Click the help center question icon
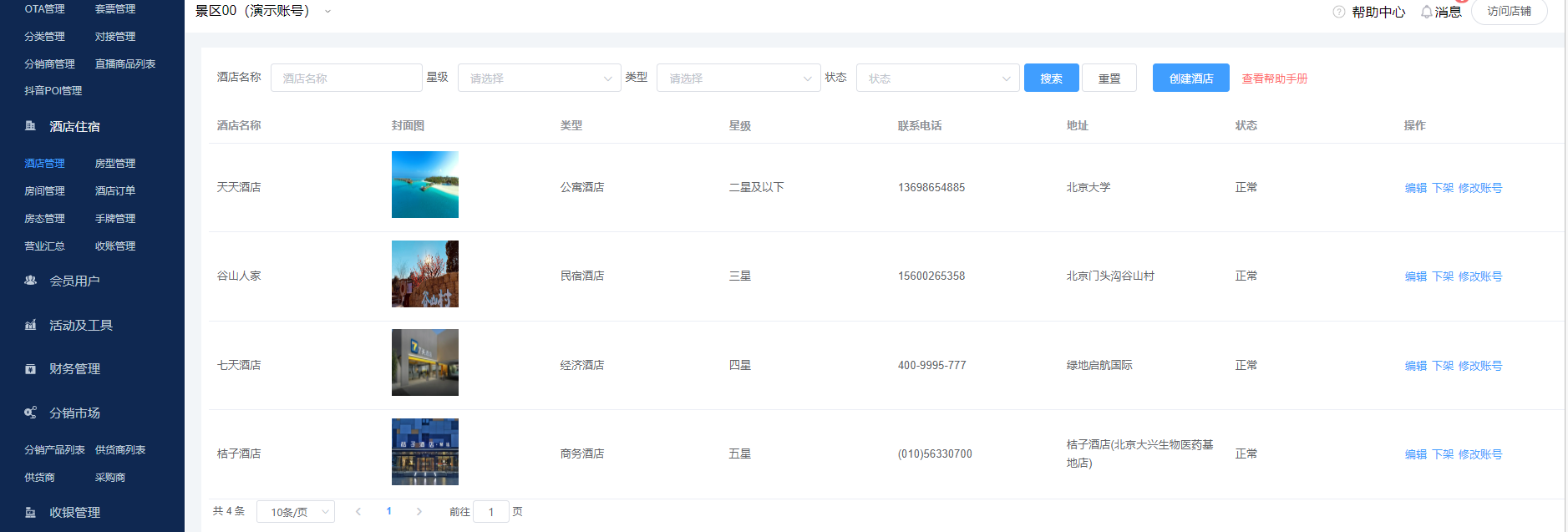 coord(1339,12)
